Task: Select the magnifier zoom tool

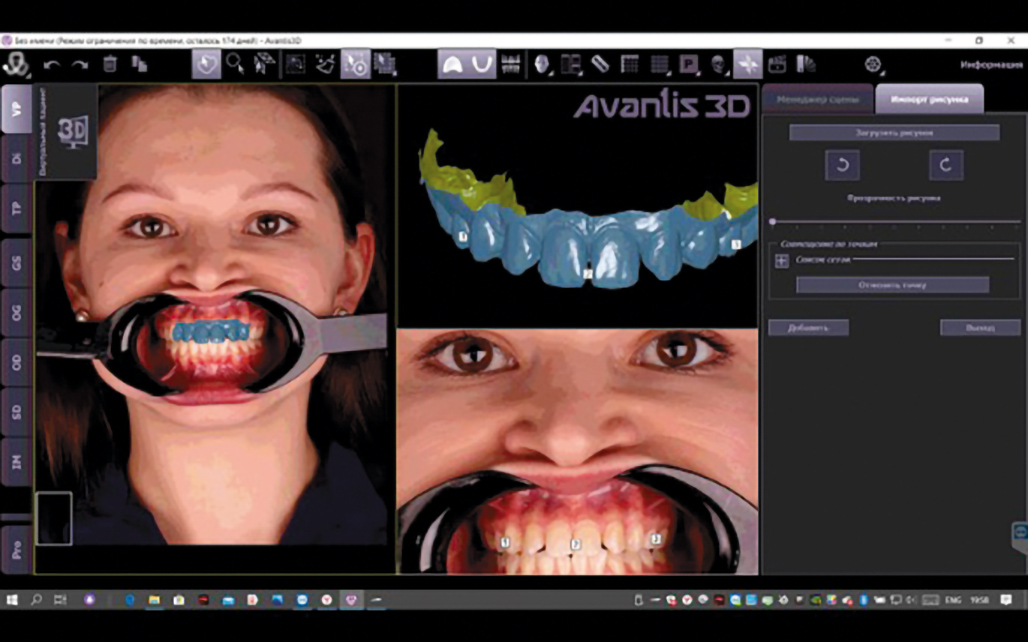Action: [x=234, y=64]
